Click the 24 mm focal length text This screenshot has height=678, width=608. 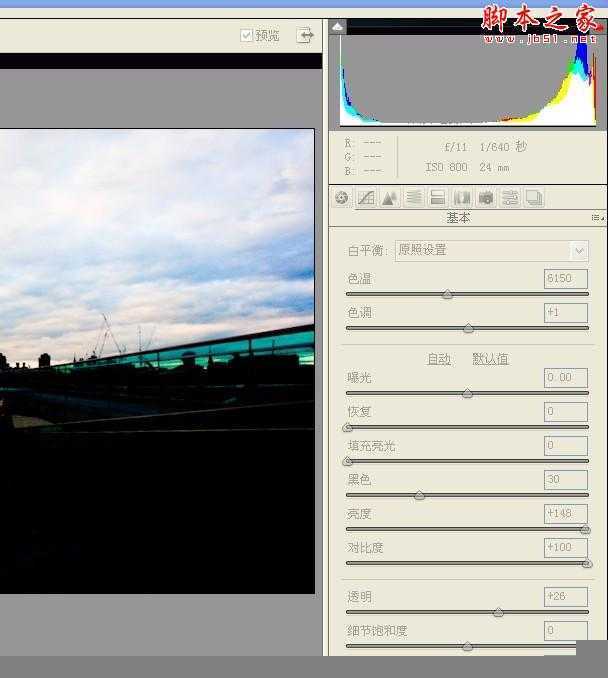pyautogui.click(x=494, y=167)
